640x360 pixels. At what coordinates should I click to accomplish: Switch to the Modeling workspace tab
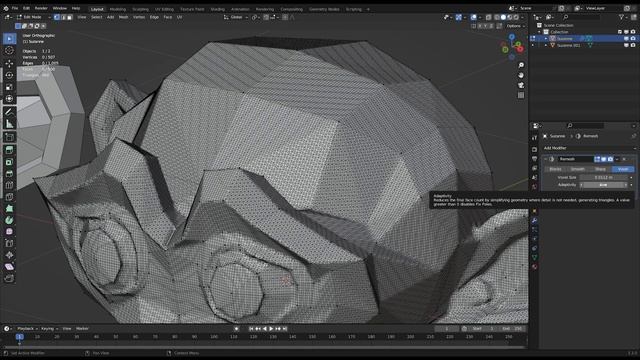tap(118, 9)
